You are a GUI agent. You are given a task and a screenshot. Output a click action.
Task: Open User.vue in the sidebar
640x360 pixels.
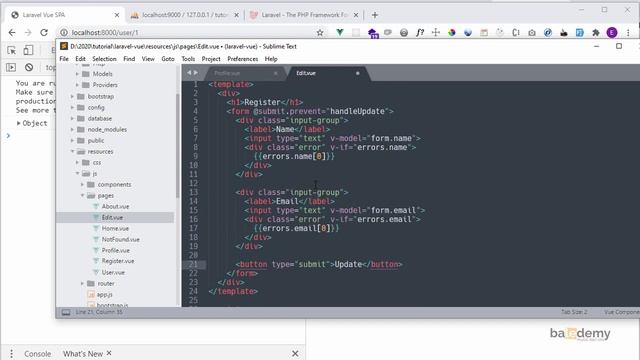(x=113, y=272)
